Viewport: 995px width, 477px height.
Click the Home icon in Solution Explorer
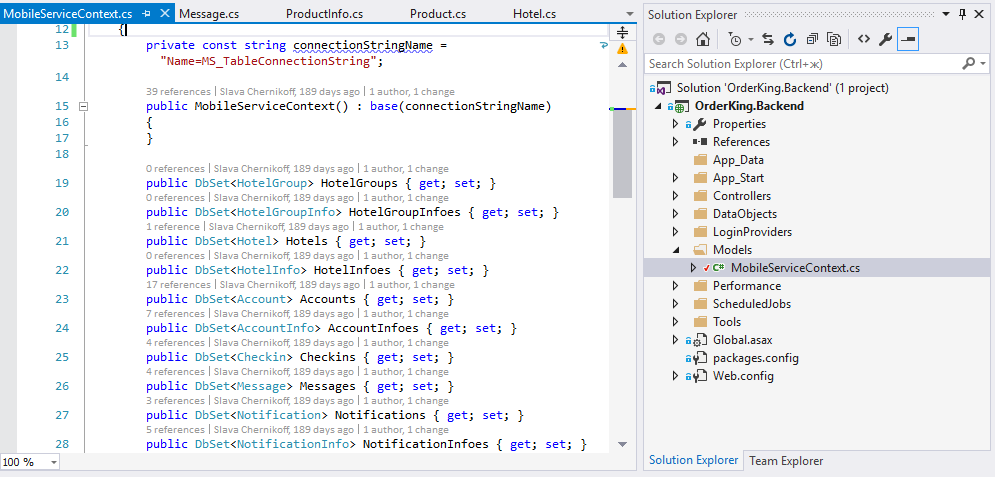pyautogui.click(x=704, y=39)
